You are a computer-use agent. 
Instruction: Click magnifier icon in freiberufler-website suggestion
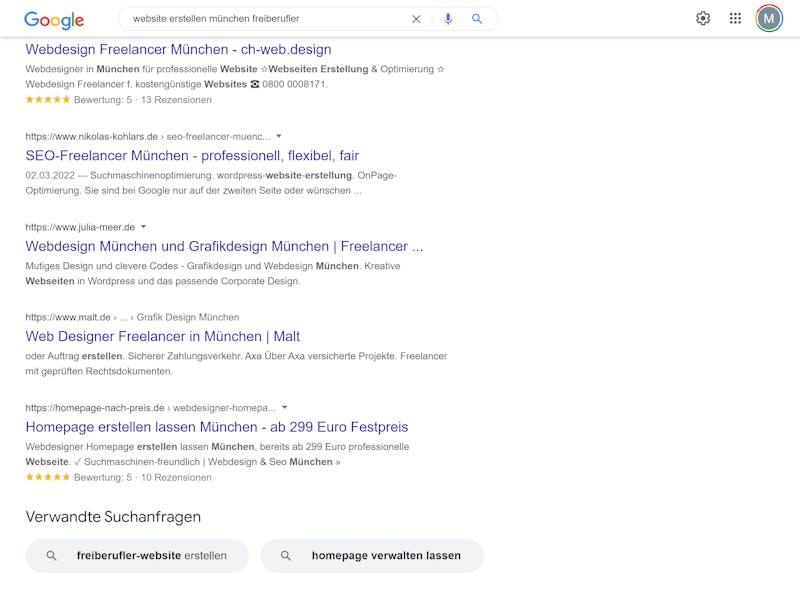tap(51, 556)
